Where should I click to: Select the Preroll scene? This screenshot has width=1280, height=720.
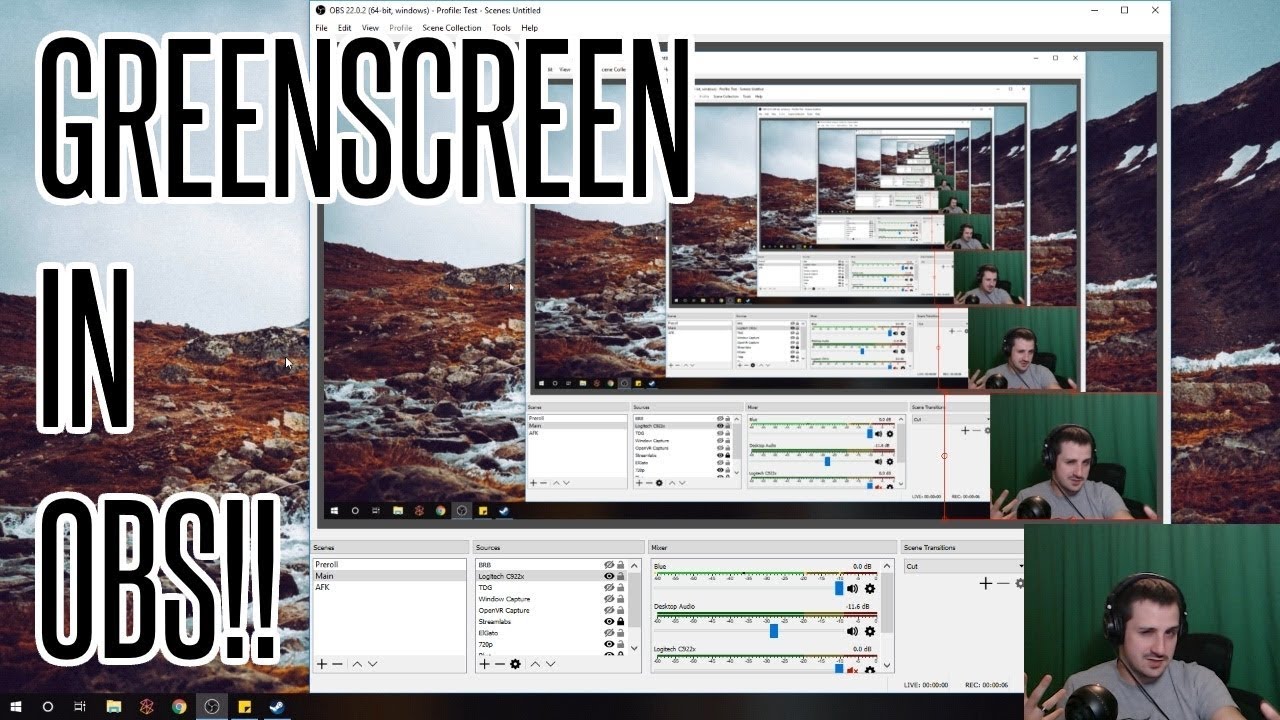click(389, 565)
